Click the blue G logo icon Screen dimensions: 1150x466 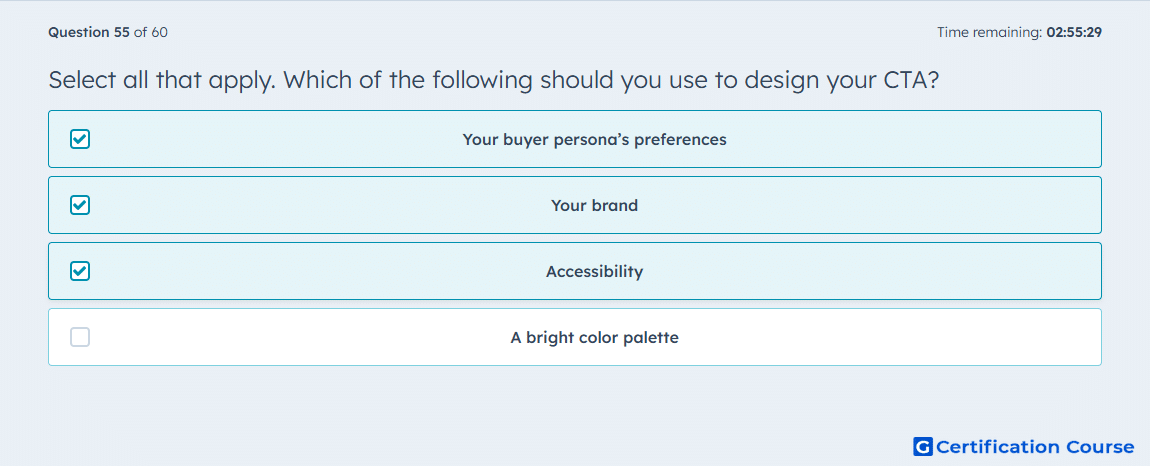point(923,446)
